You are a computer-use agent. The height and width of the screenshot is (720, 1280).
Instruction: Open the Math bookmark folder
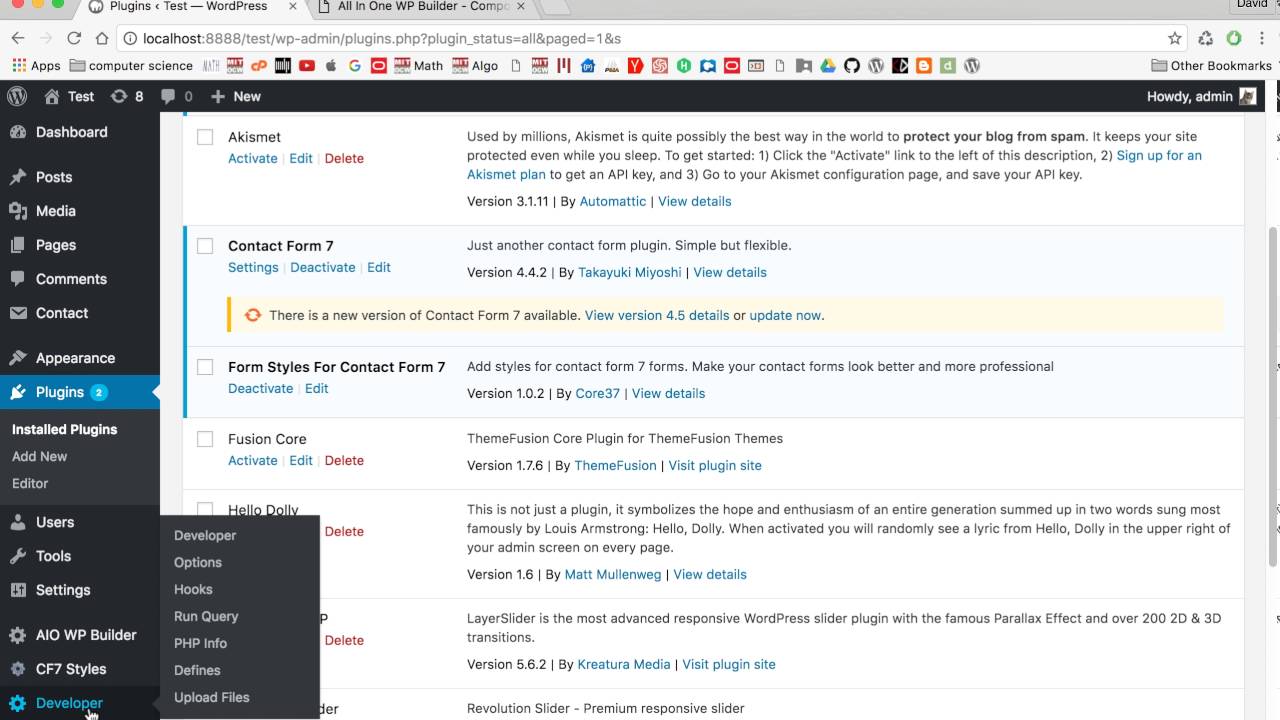point(418,66)
